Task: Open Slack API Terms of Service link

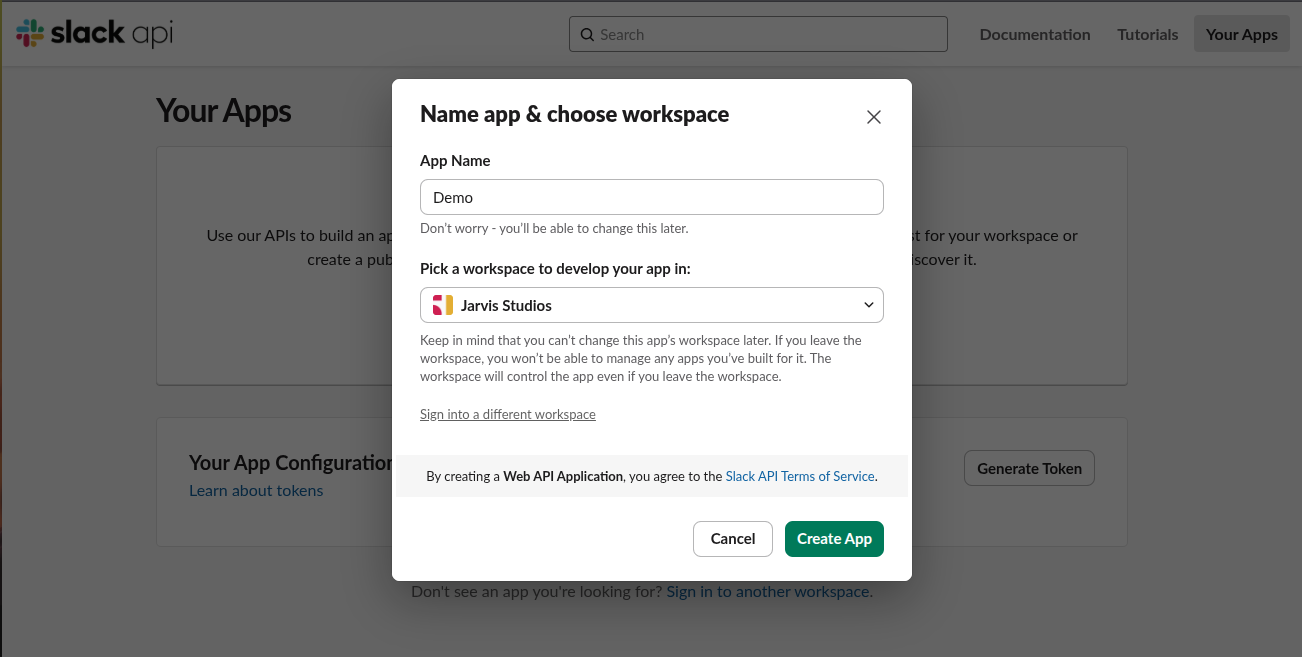Action: coord(800,476)
